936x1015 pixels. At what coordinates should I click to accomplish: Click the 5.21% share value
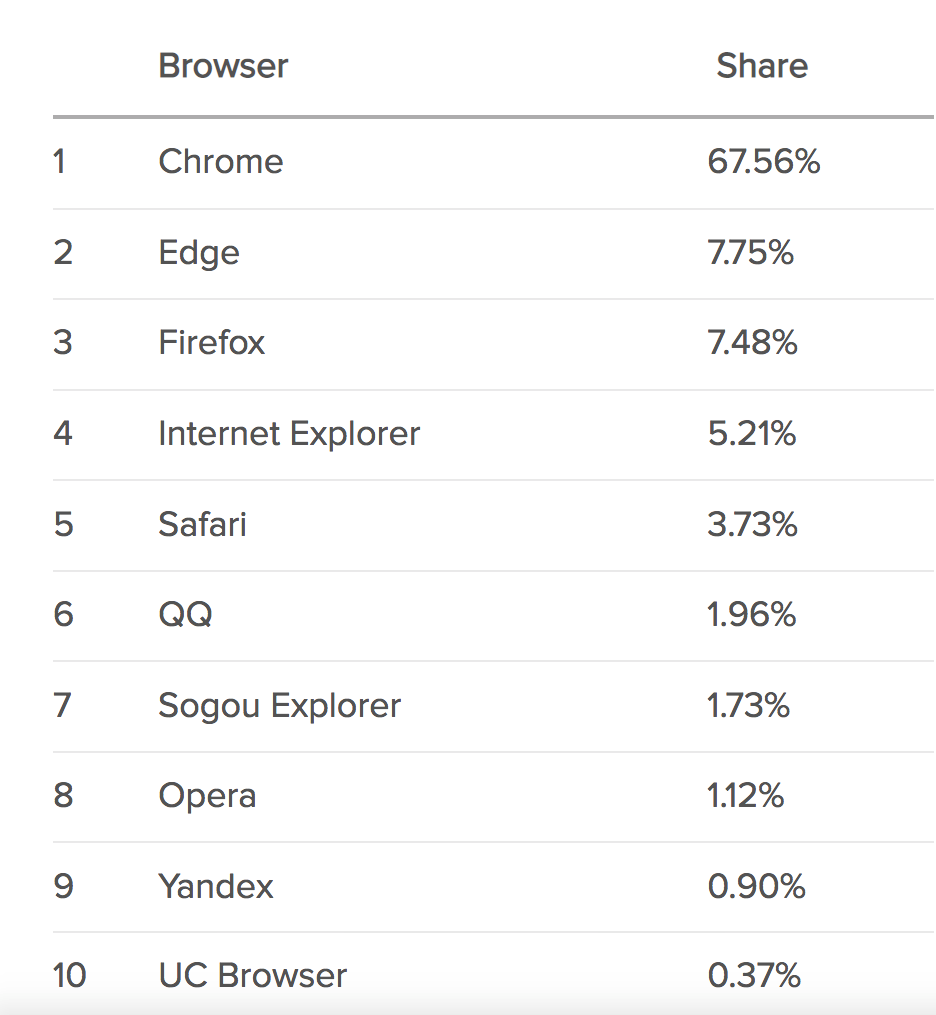click(752, 433)
